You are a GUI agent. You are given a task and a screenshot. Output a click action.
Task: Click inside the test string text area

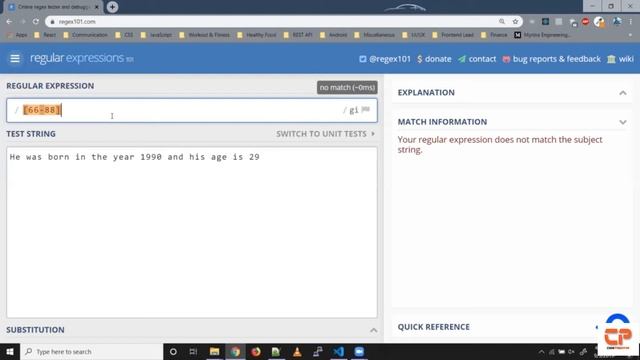(x=192, y=232)
